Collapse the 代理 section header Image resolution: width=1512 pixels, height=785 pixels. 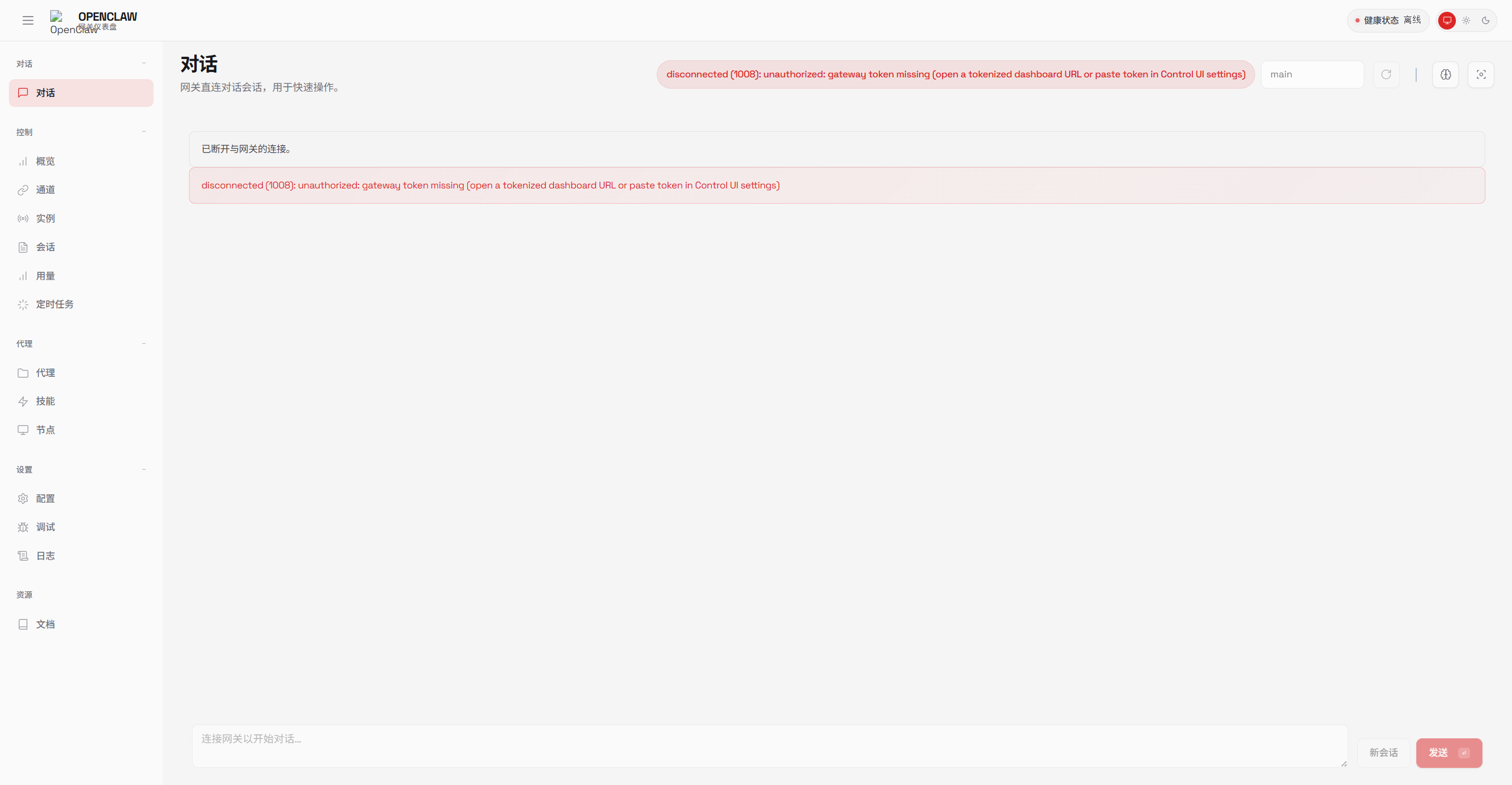pos(144,344)
